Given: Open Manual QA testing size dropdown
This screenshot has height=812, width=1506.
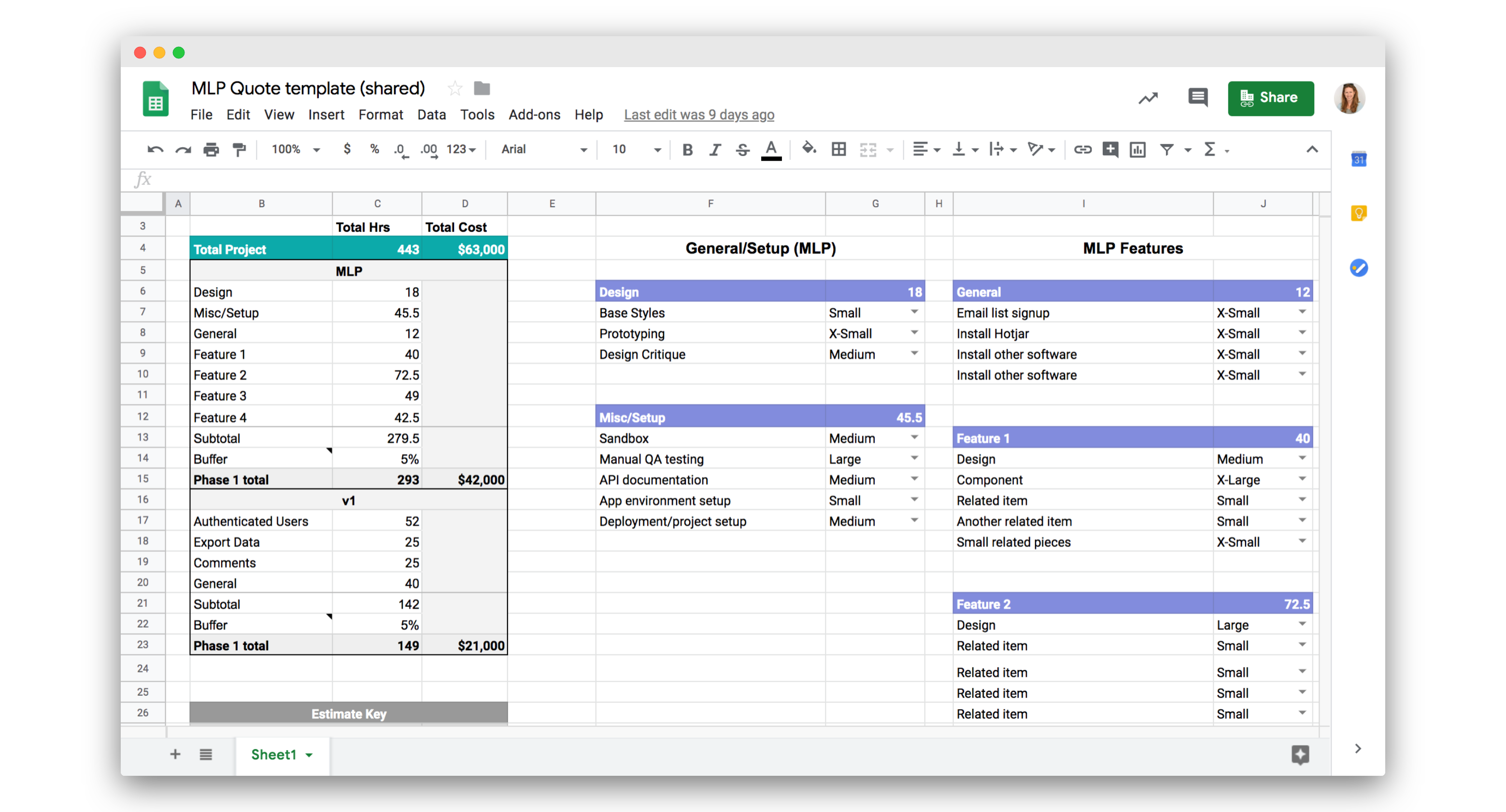Looking at the screenshot, I should pyautogui.click(x=914, y=459).
